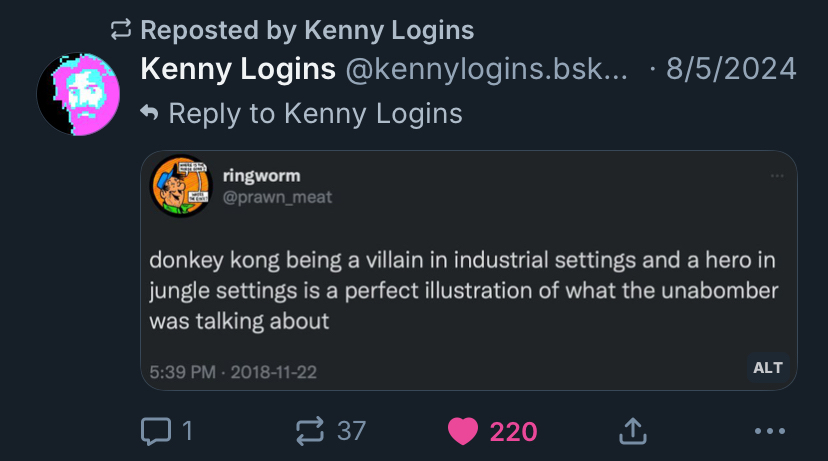Open the post's three-dot more options menu
828x461 pixels.
770,431
